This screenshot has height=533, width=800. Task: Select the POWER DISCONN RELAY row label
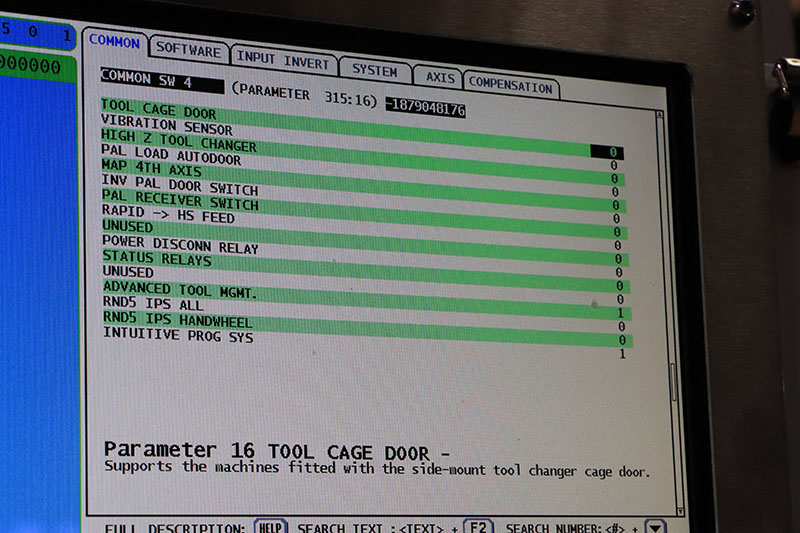181,244
